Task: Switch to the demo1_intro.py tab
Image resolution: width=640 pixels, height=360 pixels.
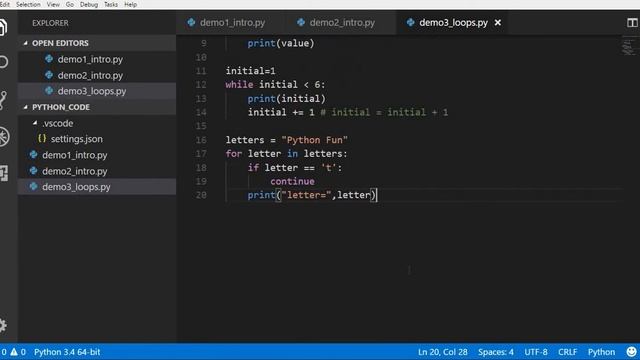Action: pos(231,22)
